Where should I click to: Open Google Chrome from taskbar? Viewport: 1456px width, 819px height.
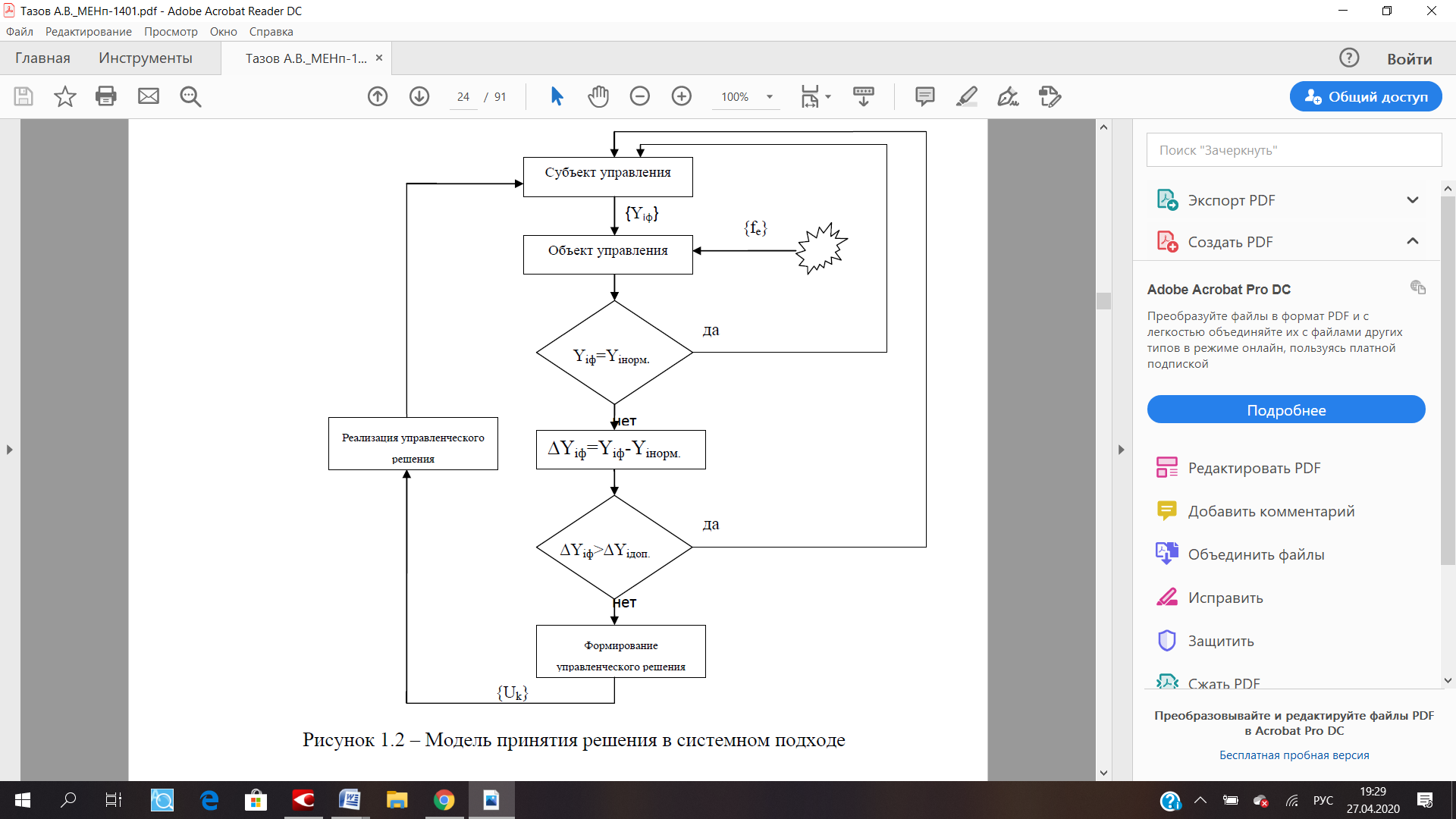444,800
